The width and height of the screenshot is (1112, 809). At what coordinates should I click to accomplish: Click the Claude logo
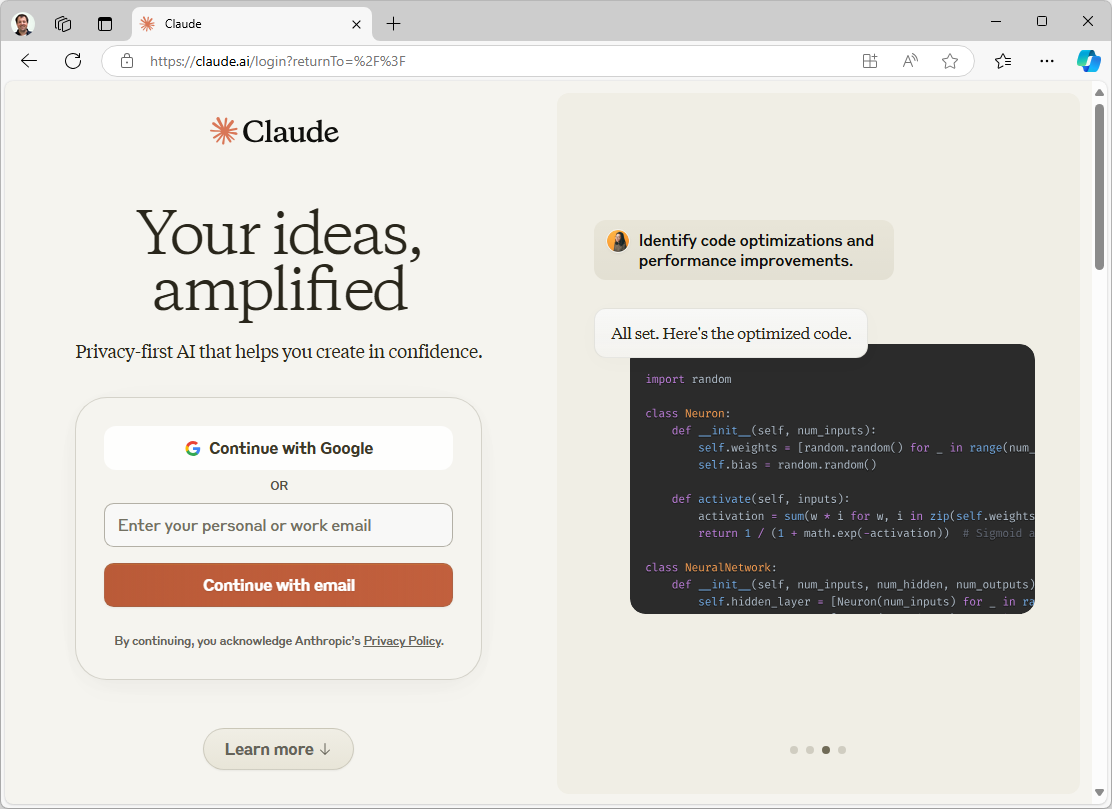coord(274,131)
